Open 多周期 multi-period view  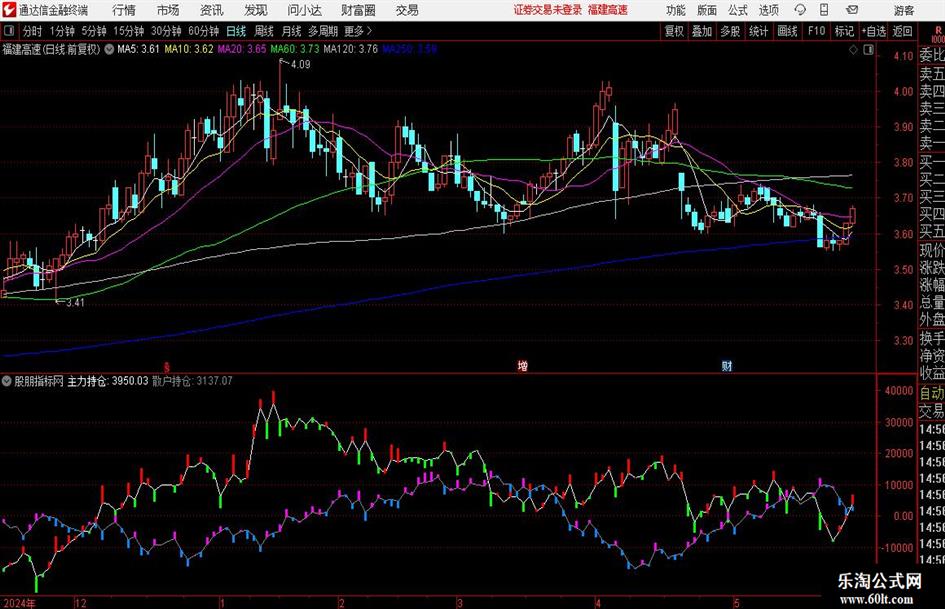323,31
